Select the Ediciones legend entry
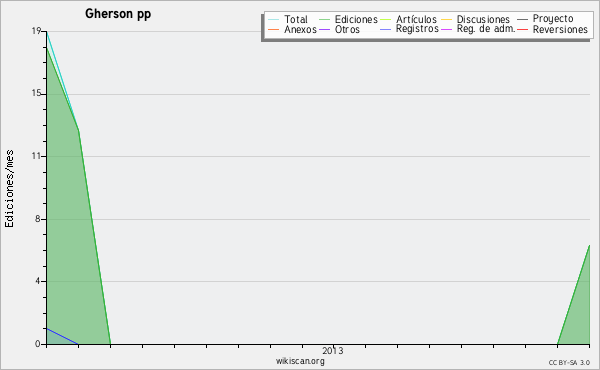600x370 pixels. point(348,19)
